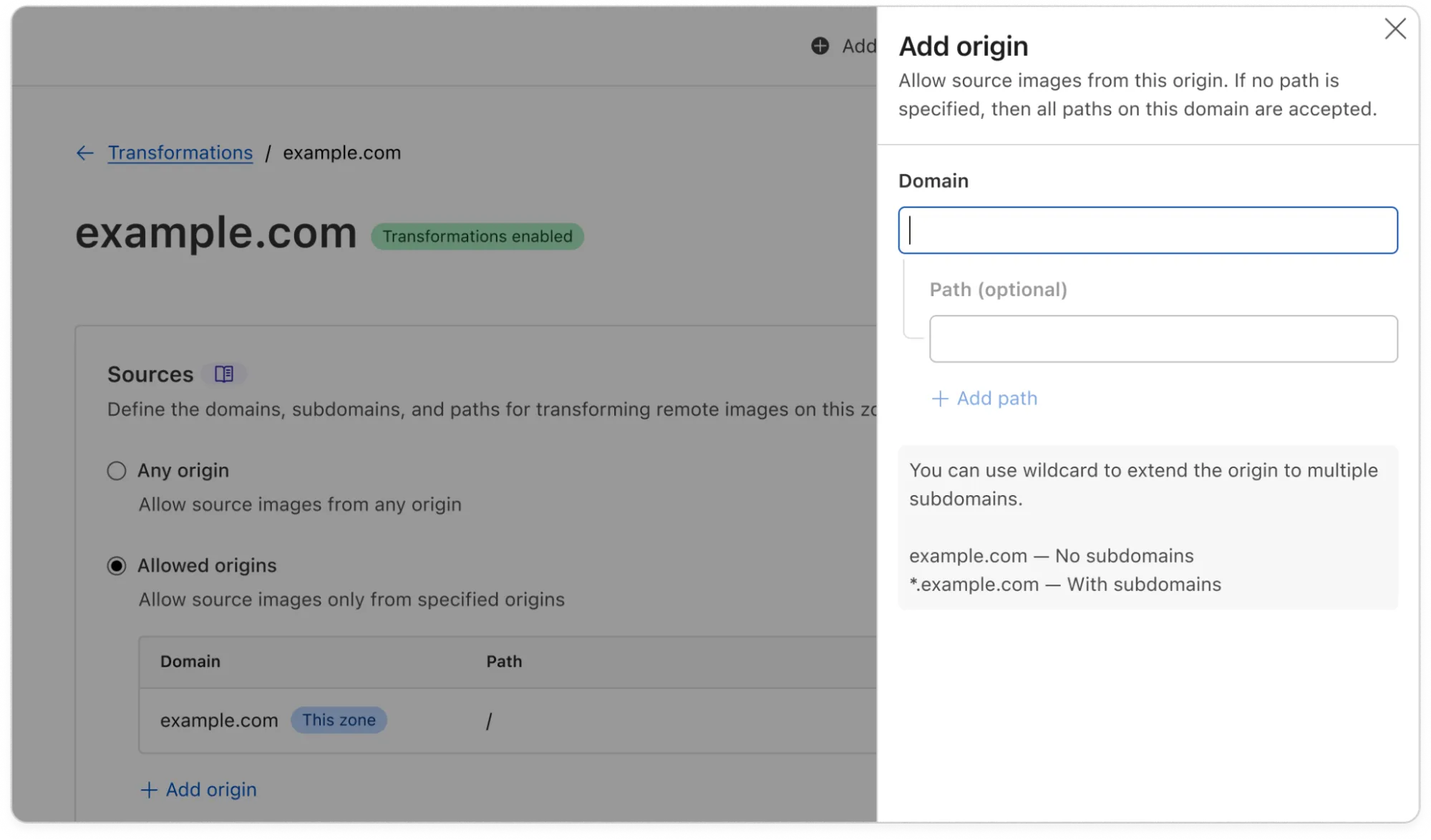Focus the Path optional input field

point(1163,338)
